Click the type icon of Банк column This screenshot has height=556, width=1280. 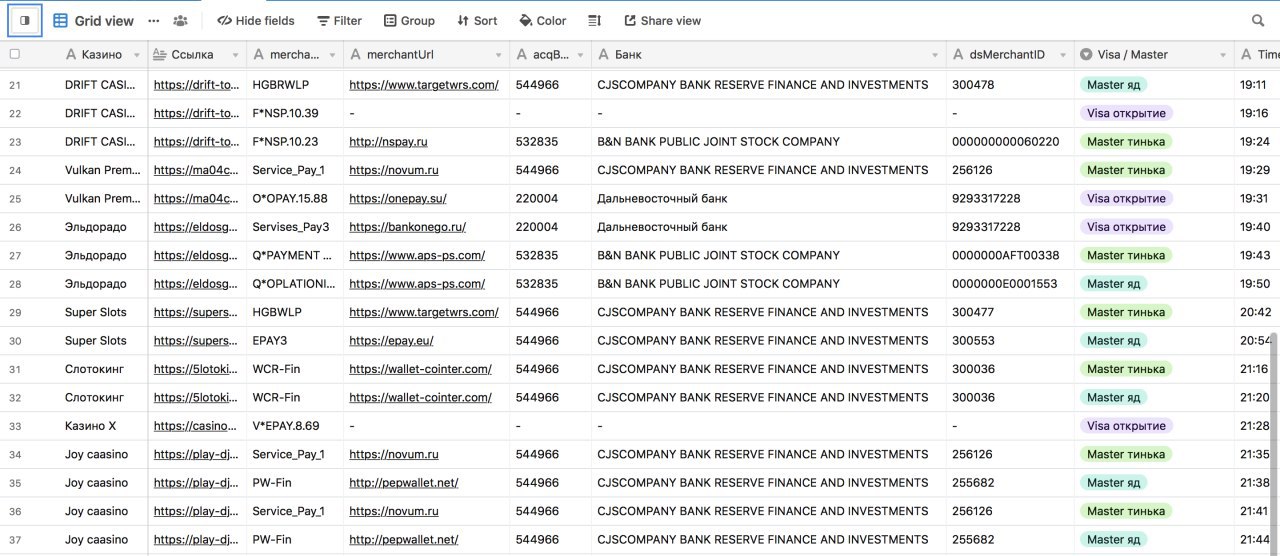(x=603, y=54)
